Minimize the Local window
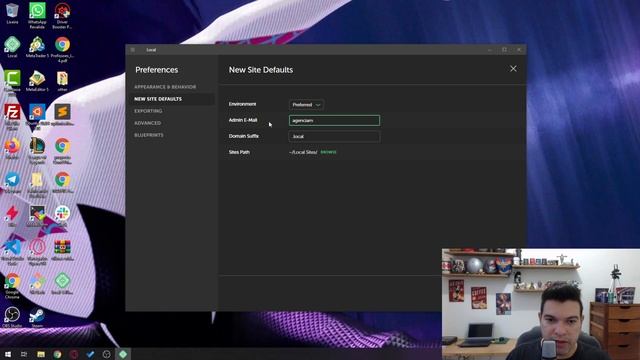This screenshot has width=640, height=360. click(489, 50)
